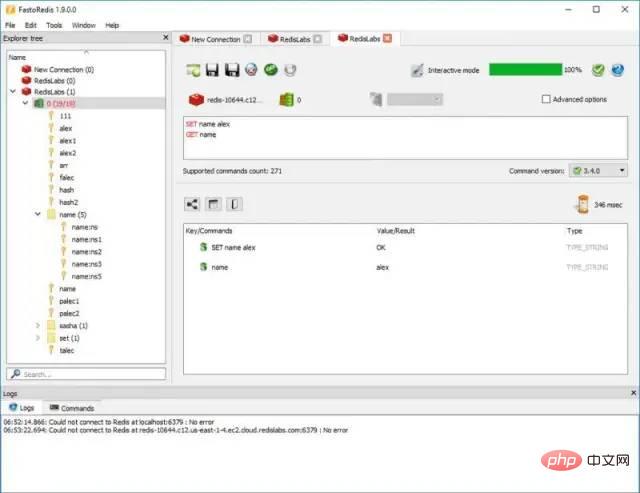Switch to the Commands log tab
Viewport: 640px width, 493px height.
pos(72,408)
